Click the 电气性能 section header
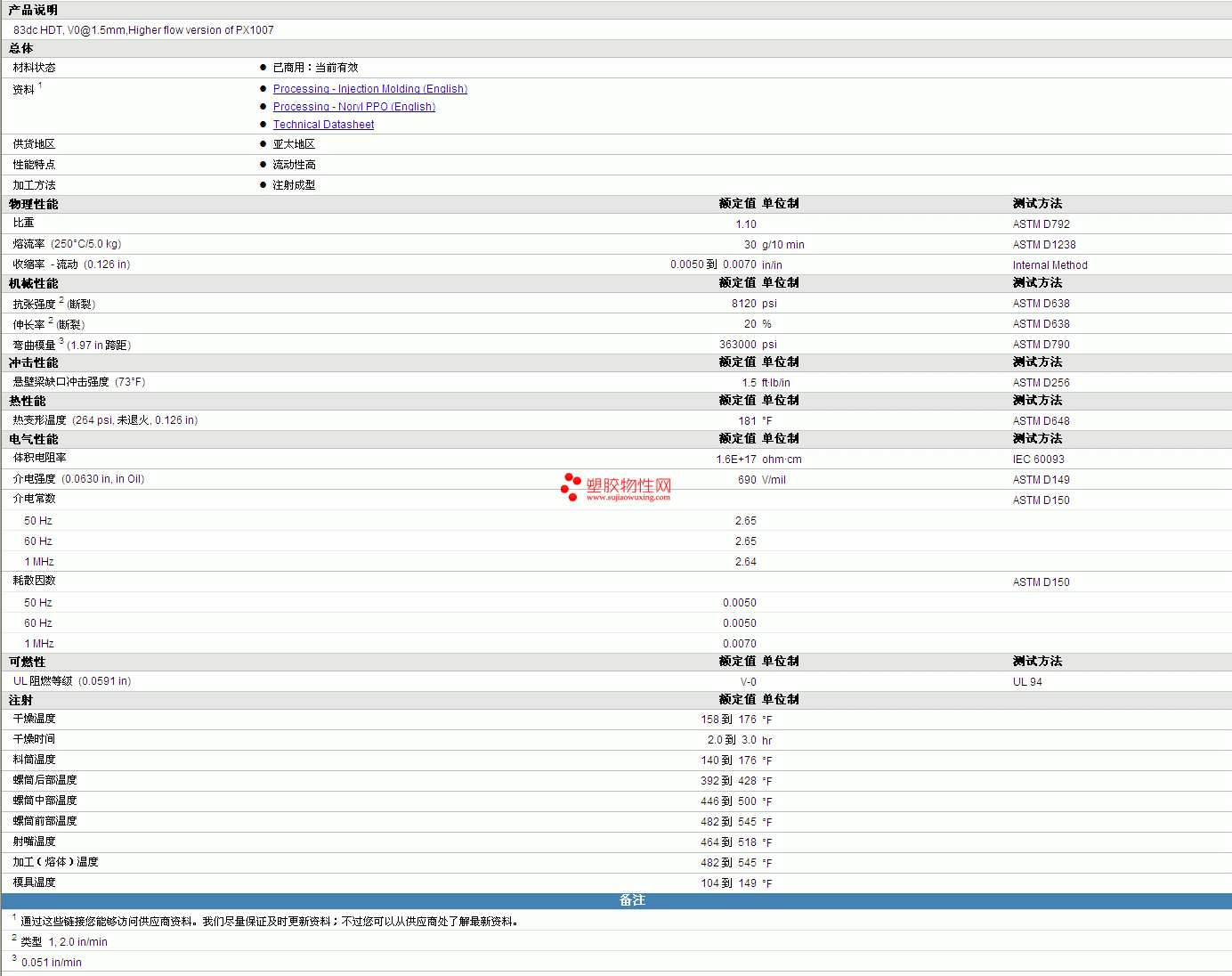 pyautogui.click(x=33, y=439)
